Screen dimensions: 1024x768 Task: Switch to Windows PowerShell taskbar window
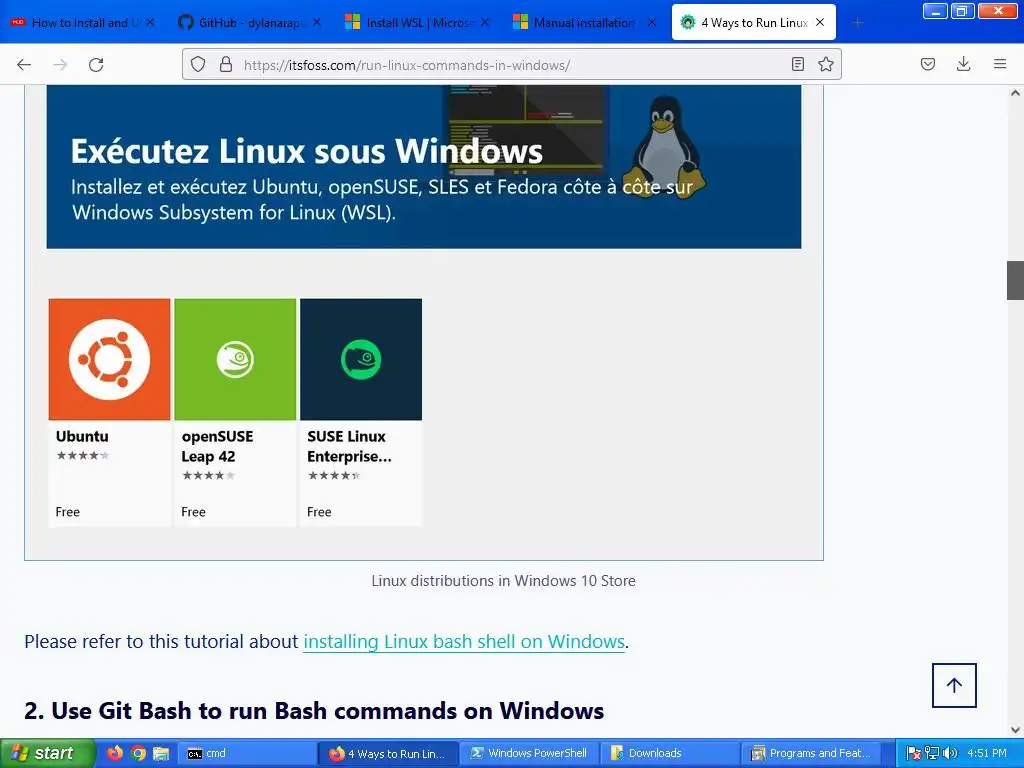coord(529,753)
